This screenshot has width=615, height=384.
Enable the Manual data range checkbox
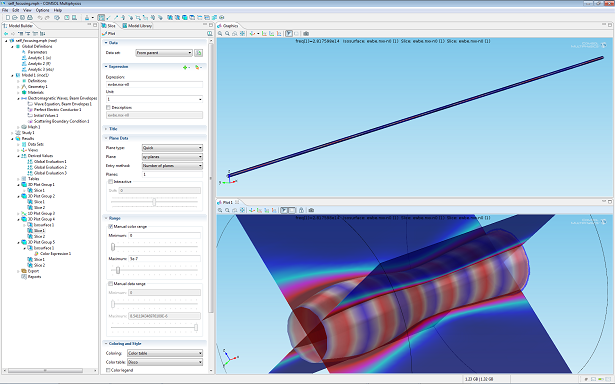click(111, 284)
